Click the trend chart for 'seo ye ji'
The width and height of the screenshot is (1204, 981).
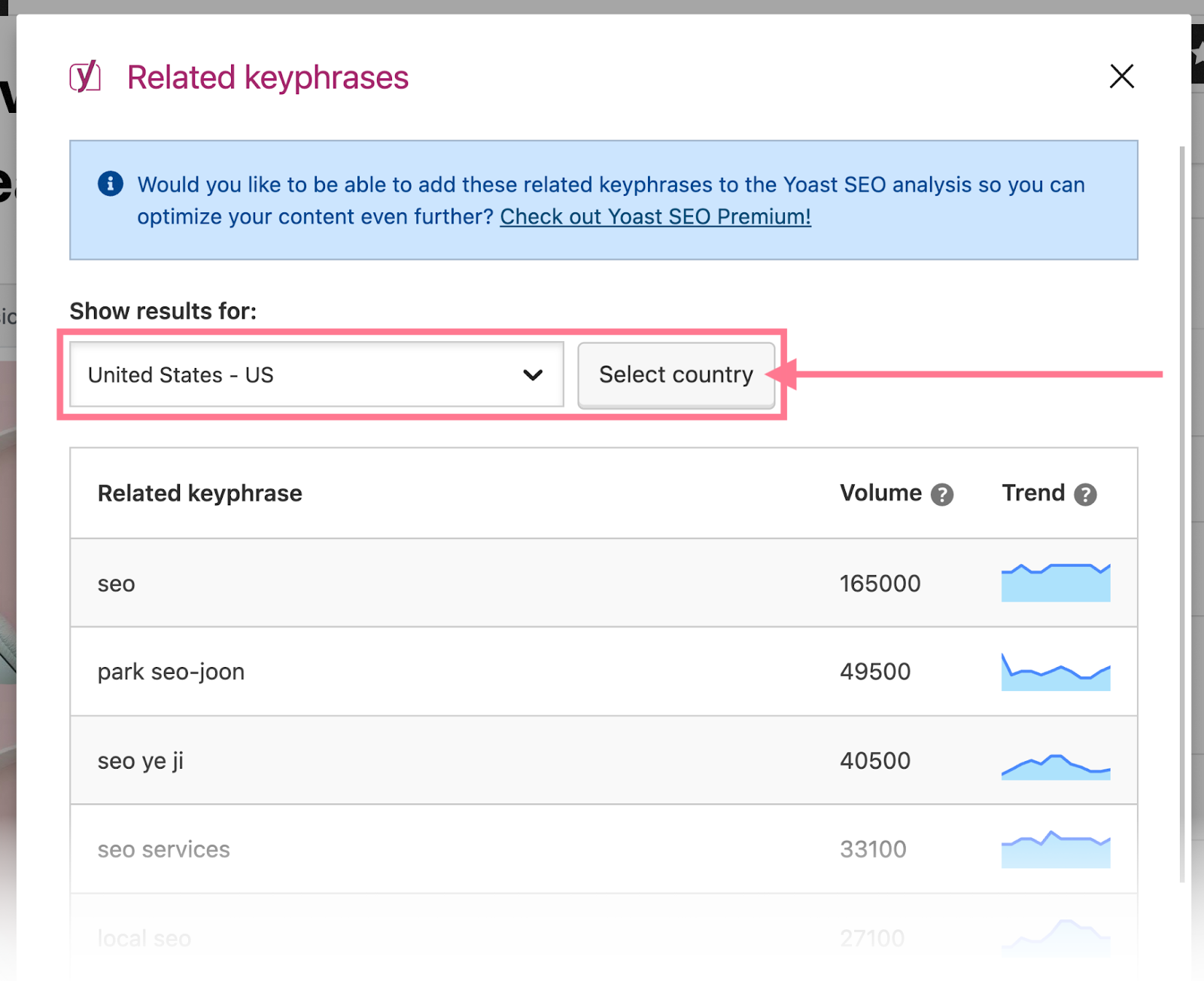point(1056,766)
